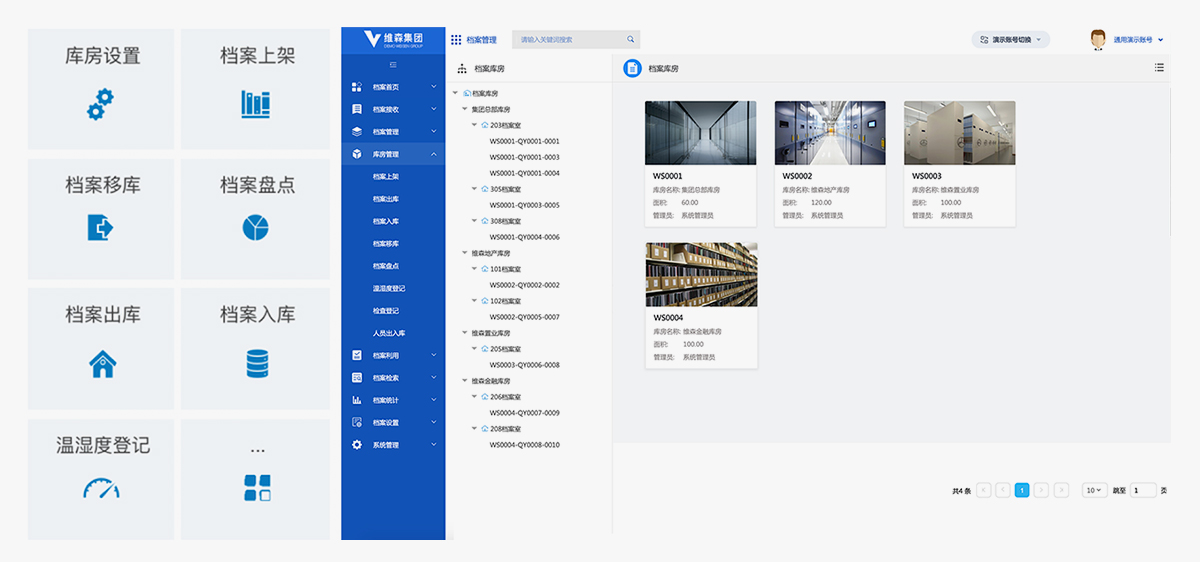Open the nine-dot app grid icon
Image resolution: width=1200 pixels, height=562 pixels.
coord(456,40)
